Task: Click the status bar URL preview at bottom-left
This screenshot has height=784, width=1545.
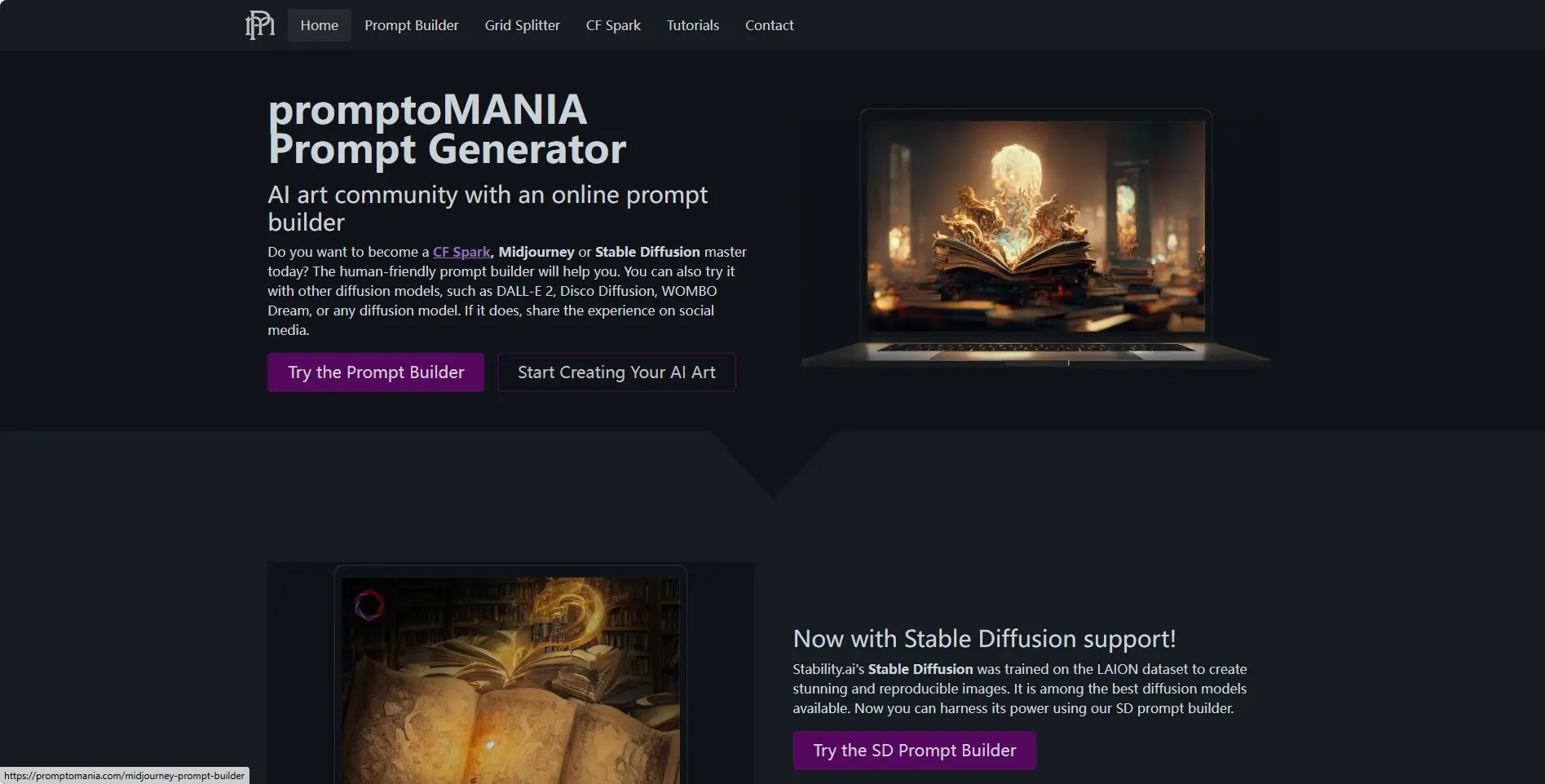Action: point(125,776)
